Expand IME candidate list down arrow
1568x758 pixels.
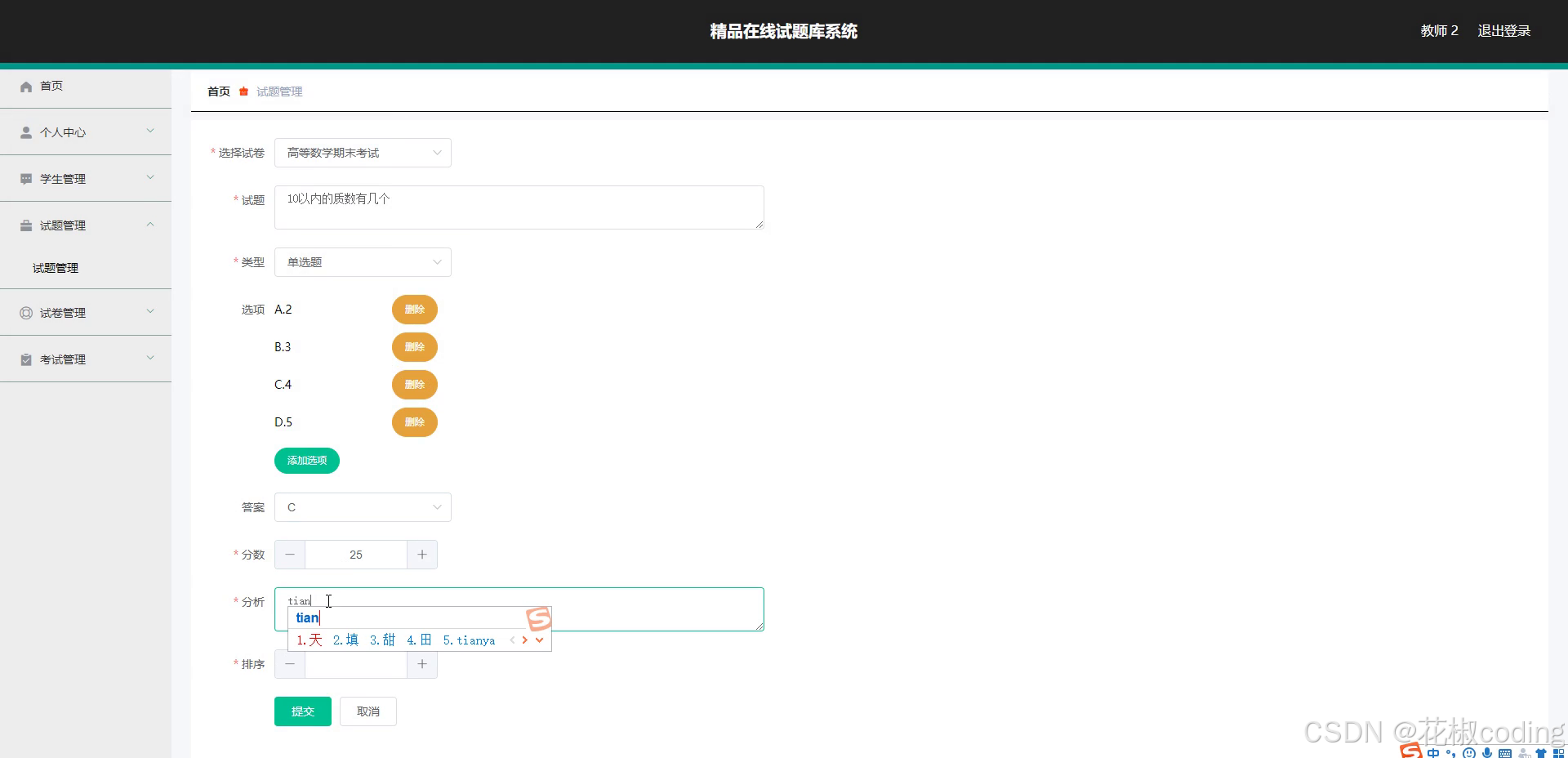point(539,640)
